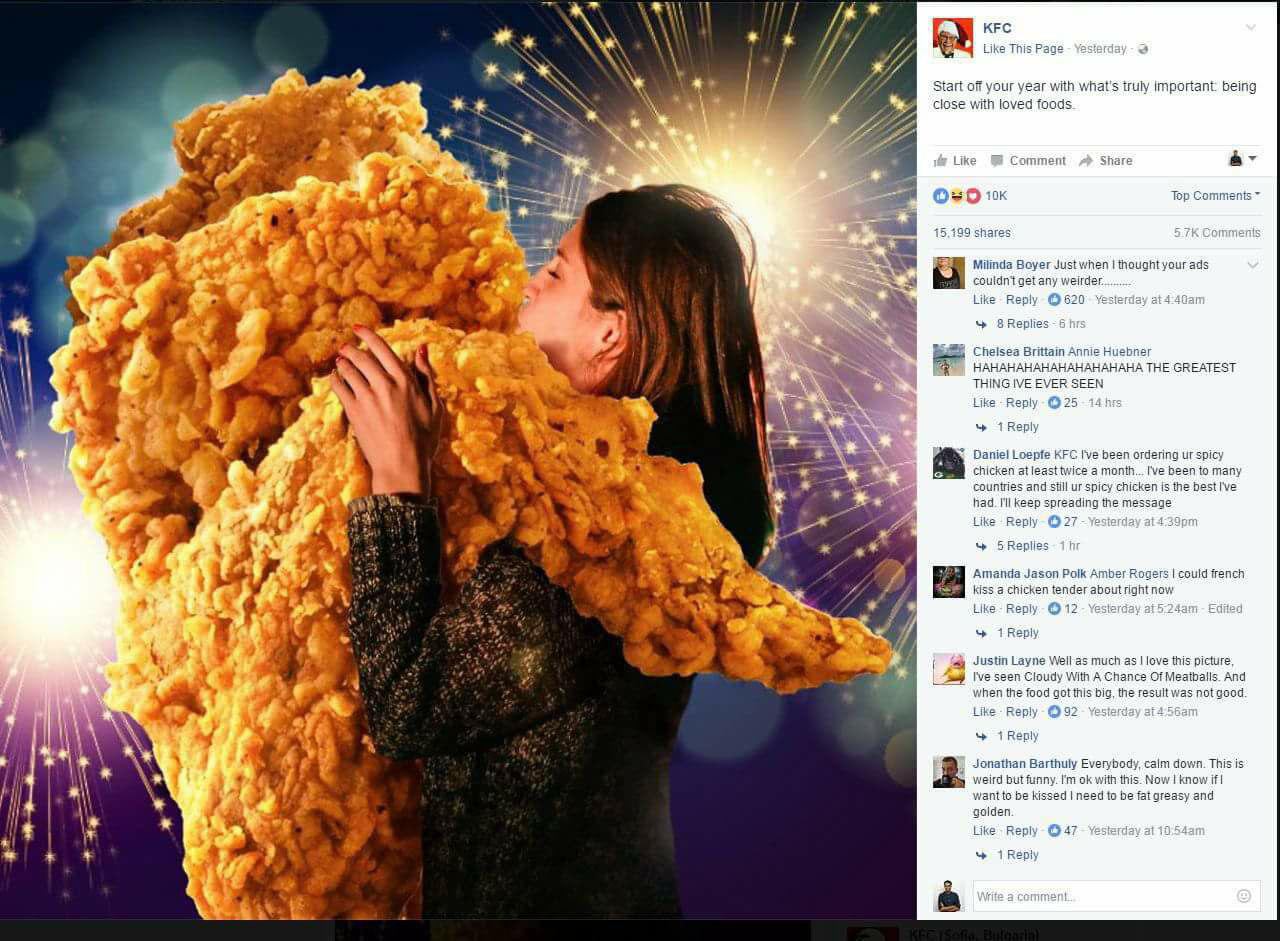This screenshot has width=1280, height=941.
Task: Click Like This Page link
Action: click(1023, 49)
